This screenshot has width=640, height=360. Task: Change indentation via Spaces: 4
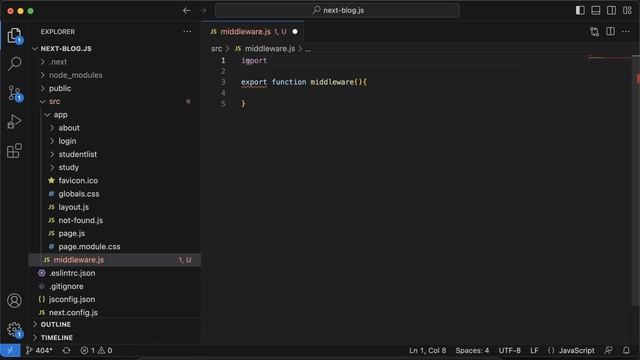[x=472, y=350]
